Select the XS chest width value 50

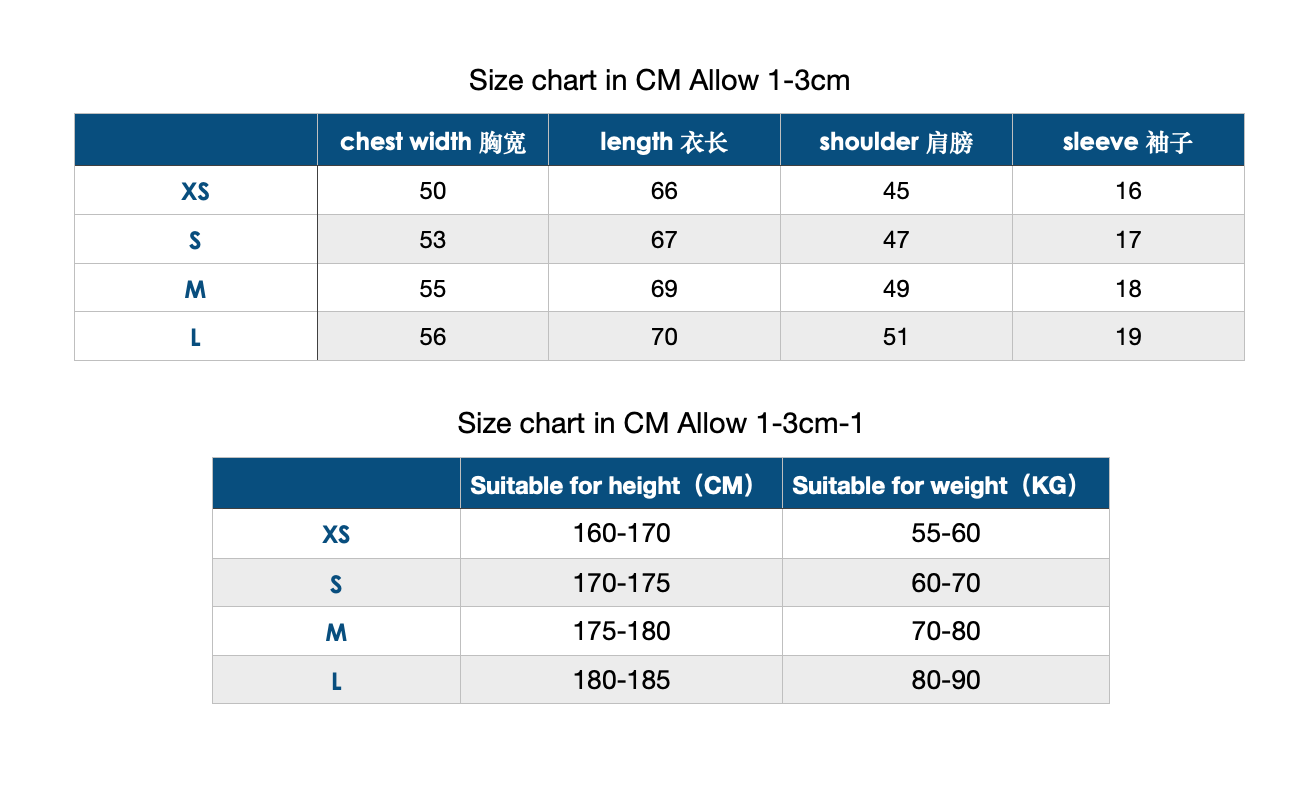coord(433,191)
